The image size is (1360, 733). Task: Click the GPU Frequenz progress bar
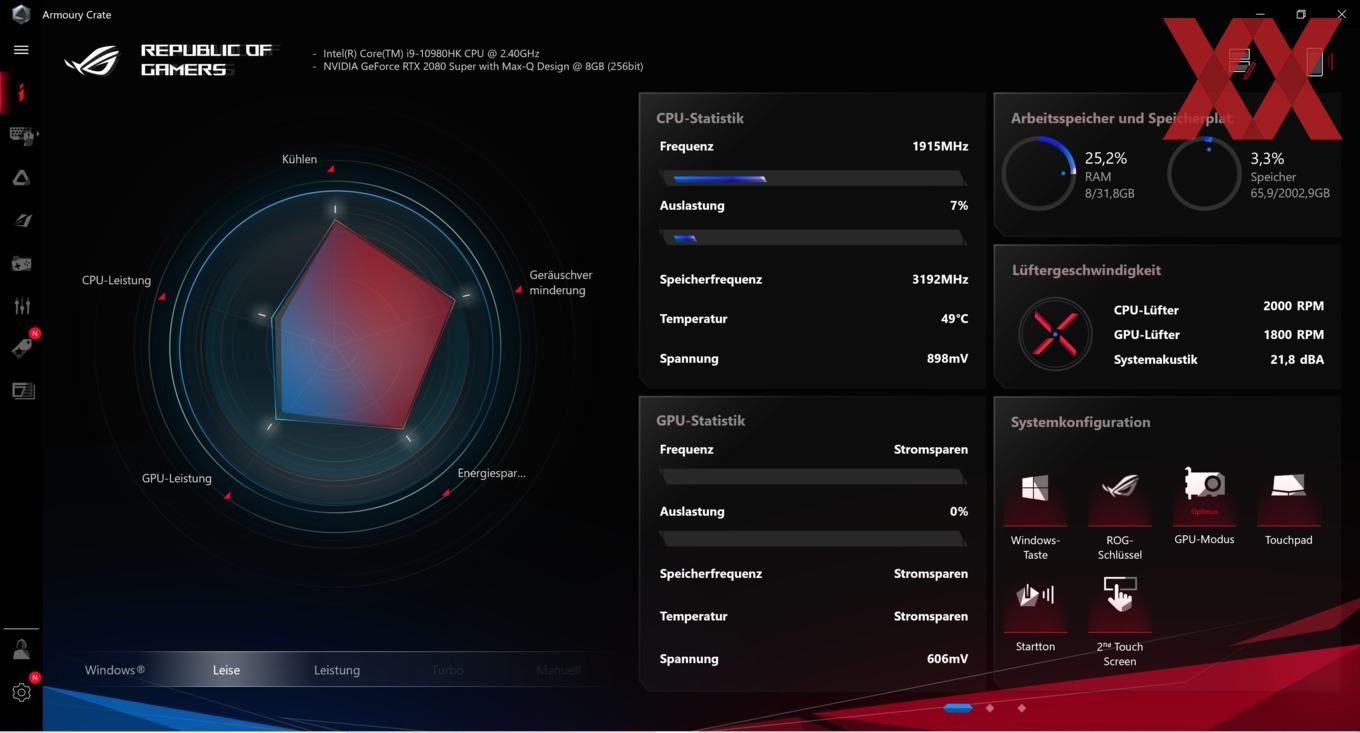[x=813, y=478]
